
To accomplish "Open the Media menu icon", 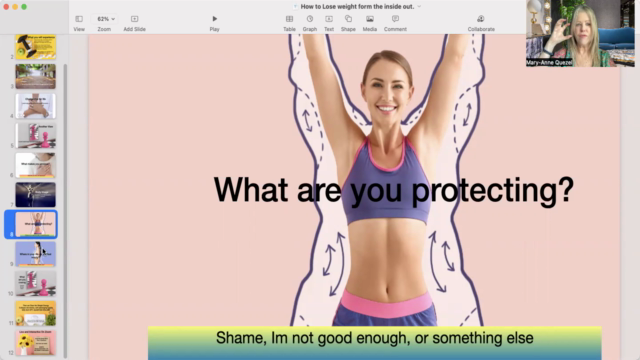I will [370, 19].
